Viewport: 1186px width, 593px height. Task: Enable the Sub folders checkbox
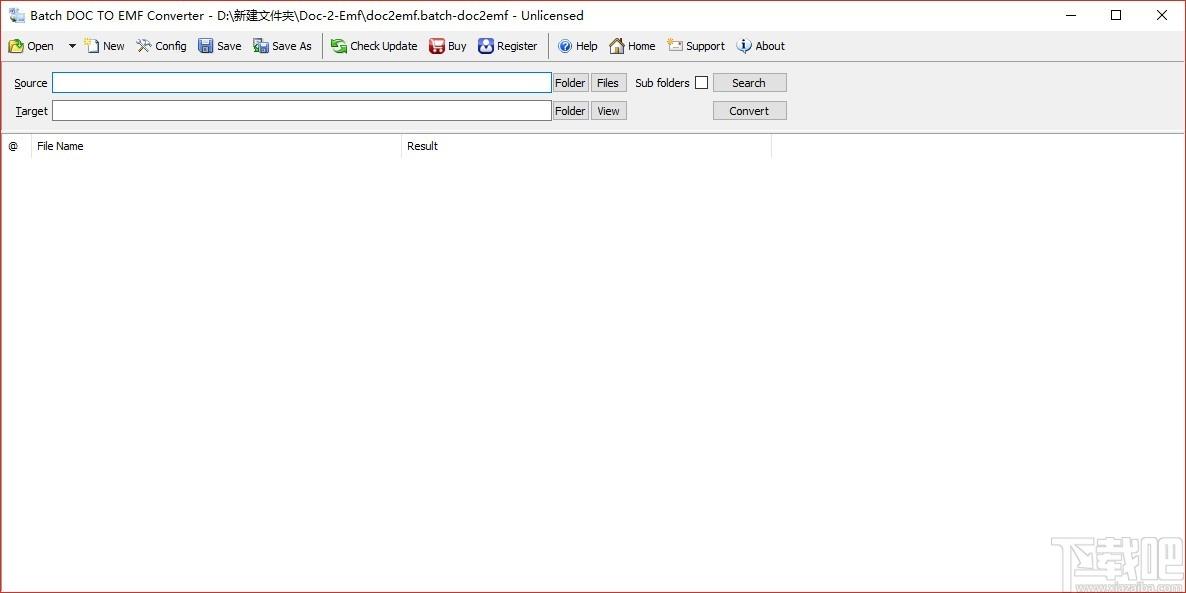[x=701, y=82]
